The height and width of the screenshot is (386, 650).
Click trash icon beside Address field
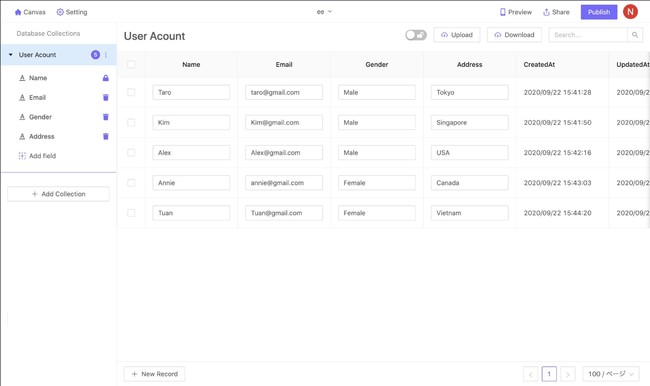106,136
